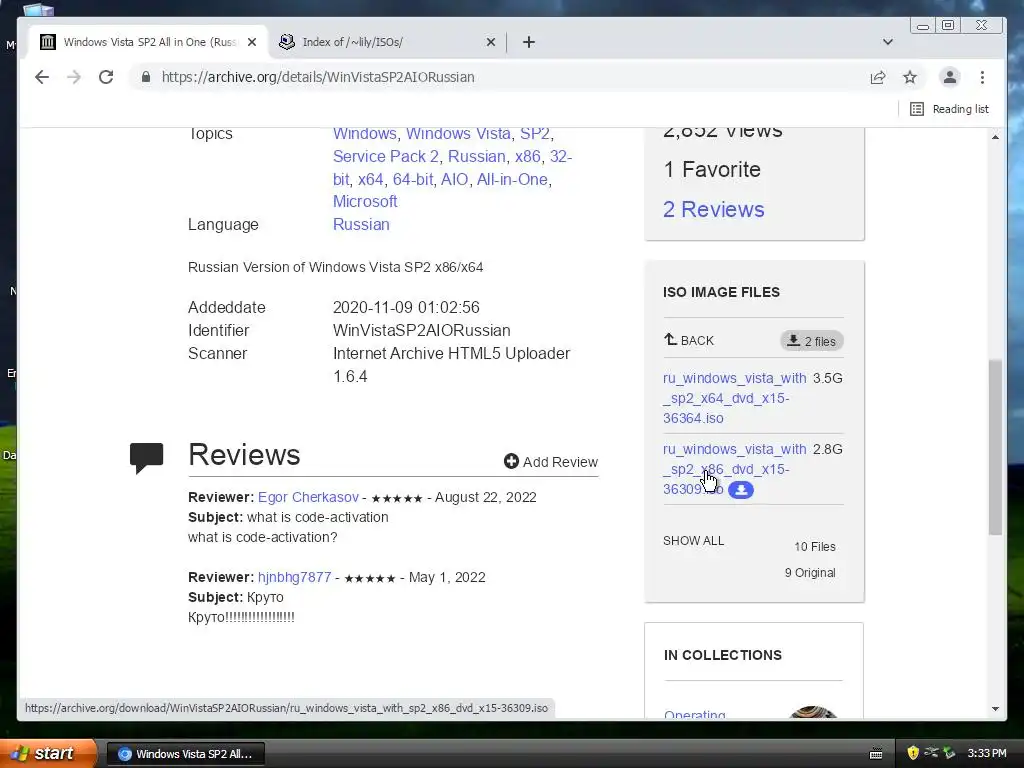This screenshot has height=768, width=1024.
Task: Select the Windows Vista SP2 All taskbar button
Action: pyautogui.click(x=185, y=754)
